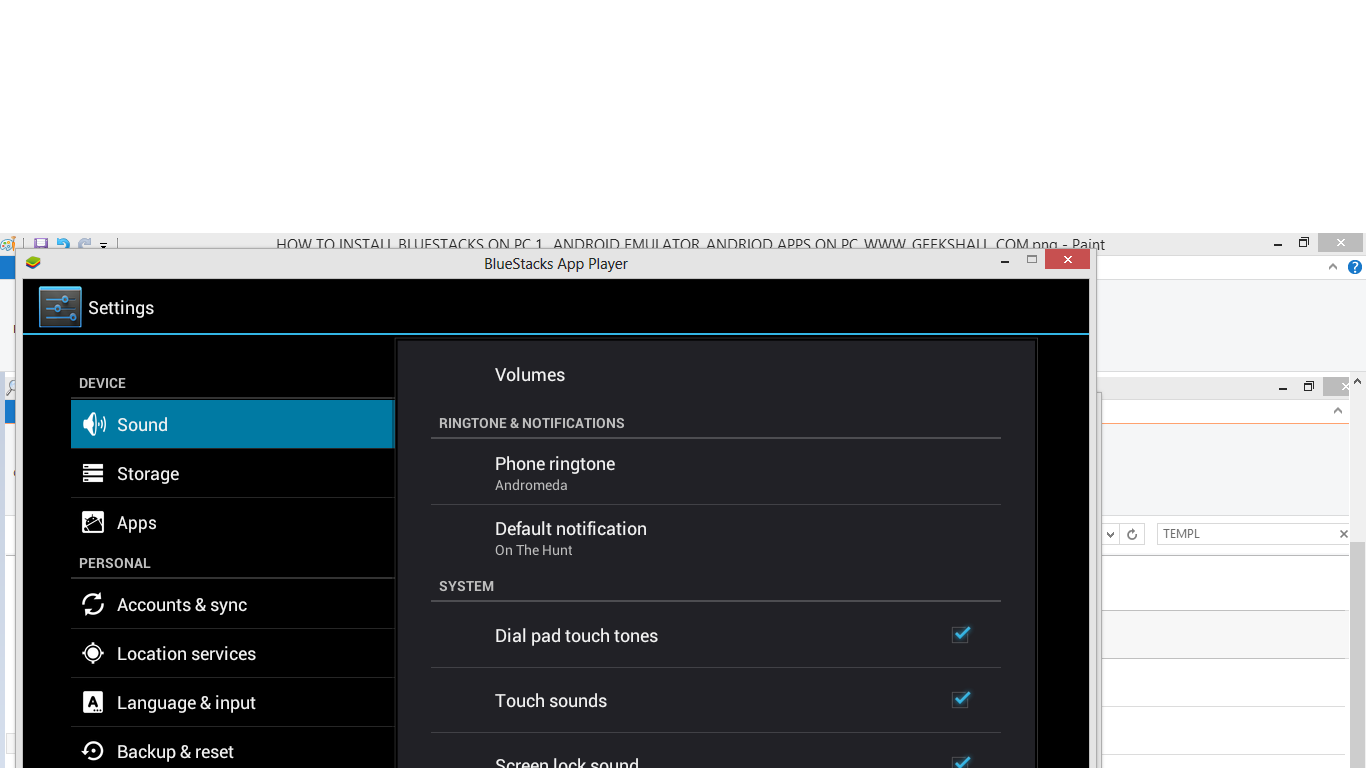Collapse the right panel using its chevron
The height and width of the screenshot is (768, 1366).
[x=1338, y=410]
